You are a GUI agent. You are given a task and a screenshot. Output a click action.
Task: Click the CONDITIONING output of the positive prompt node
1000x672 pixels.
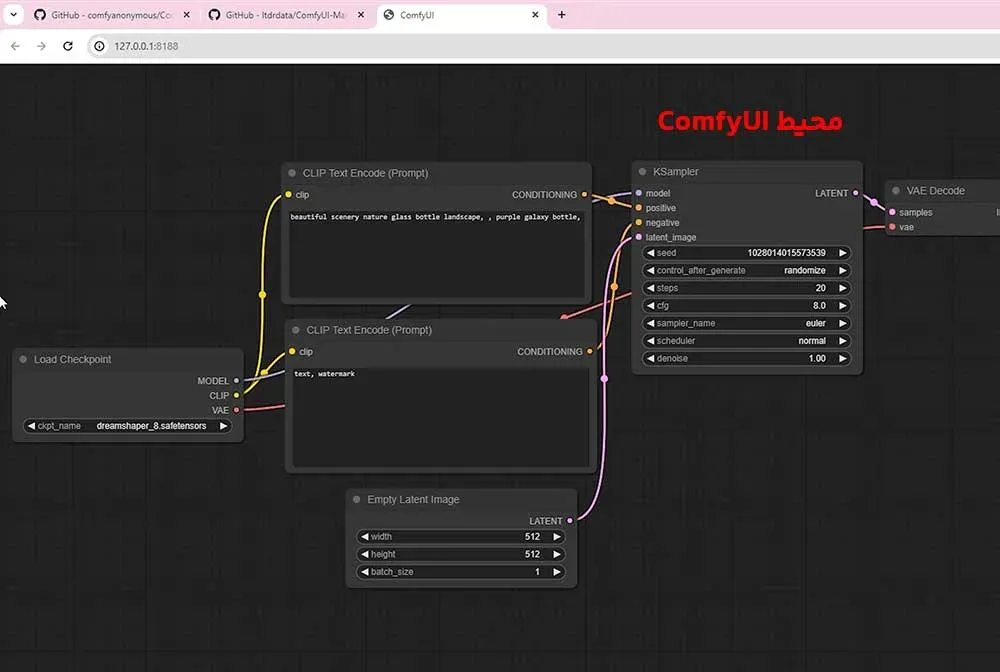point(584,194)
